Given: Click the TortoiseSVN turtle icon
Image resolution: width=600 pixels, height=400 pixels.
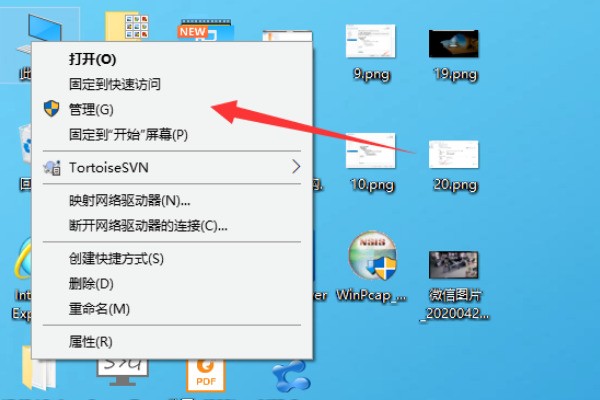Looking at the screenshot, I should pos(52,168).
